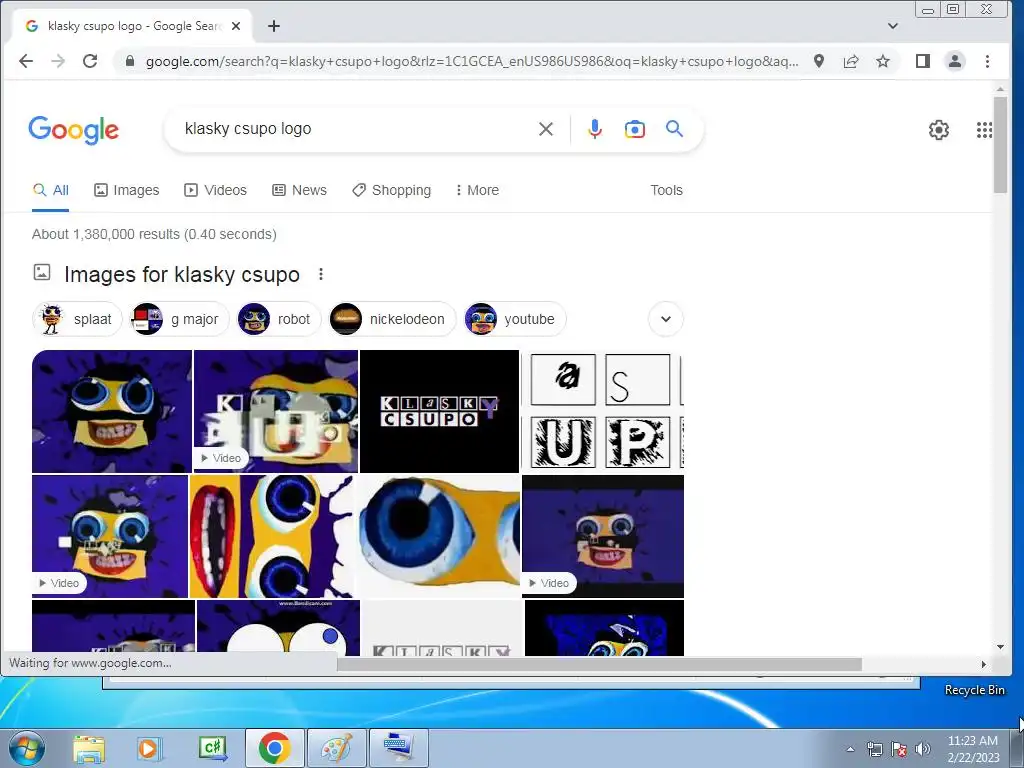Open the Klasky Csupo black logo thumbnail

click(440, 411)
